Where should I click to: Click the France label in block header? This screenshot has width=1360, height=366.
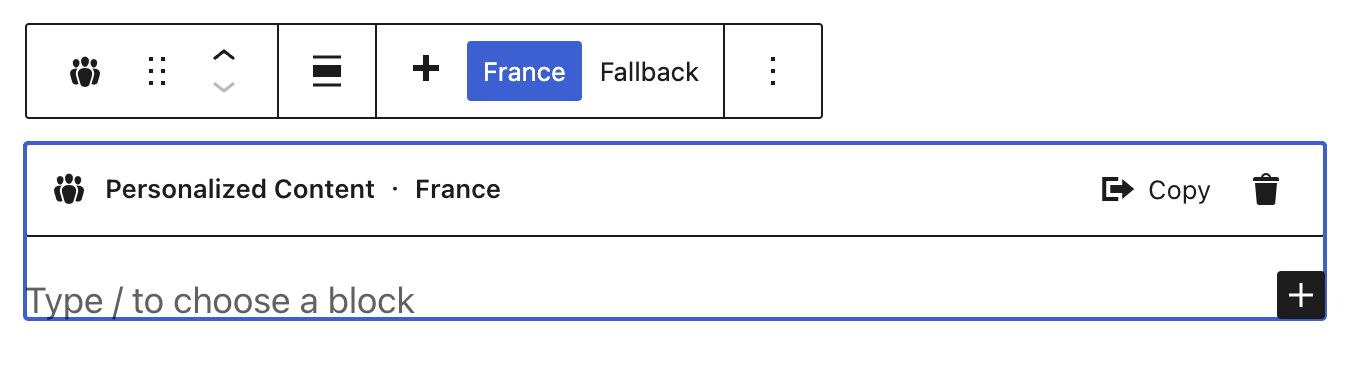(x=458, y=189)
